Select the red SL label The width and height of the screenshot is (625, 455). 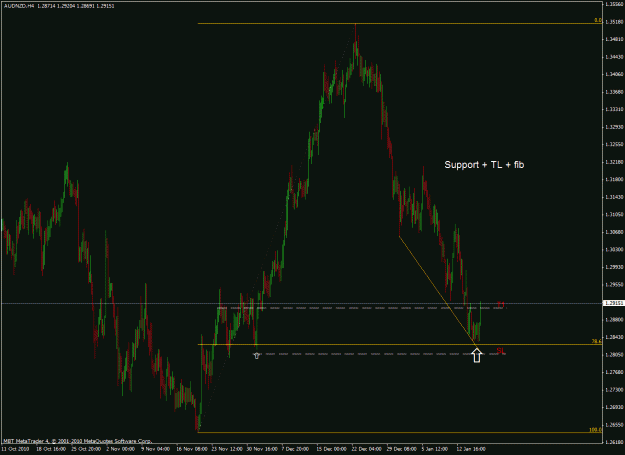pyautogui.click(x=501, y=351)
